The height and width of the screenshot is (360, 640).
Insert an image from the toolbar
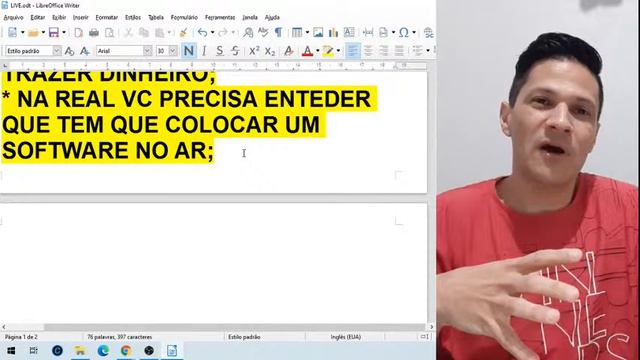318,32
